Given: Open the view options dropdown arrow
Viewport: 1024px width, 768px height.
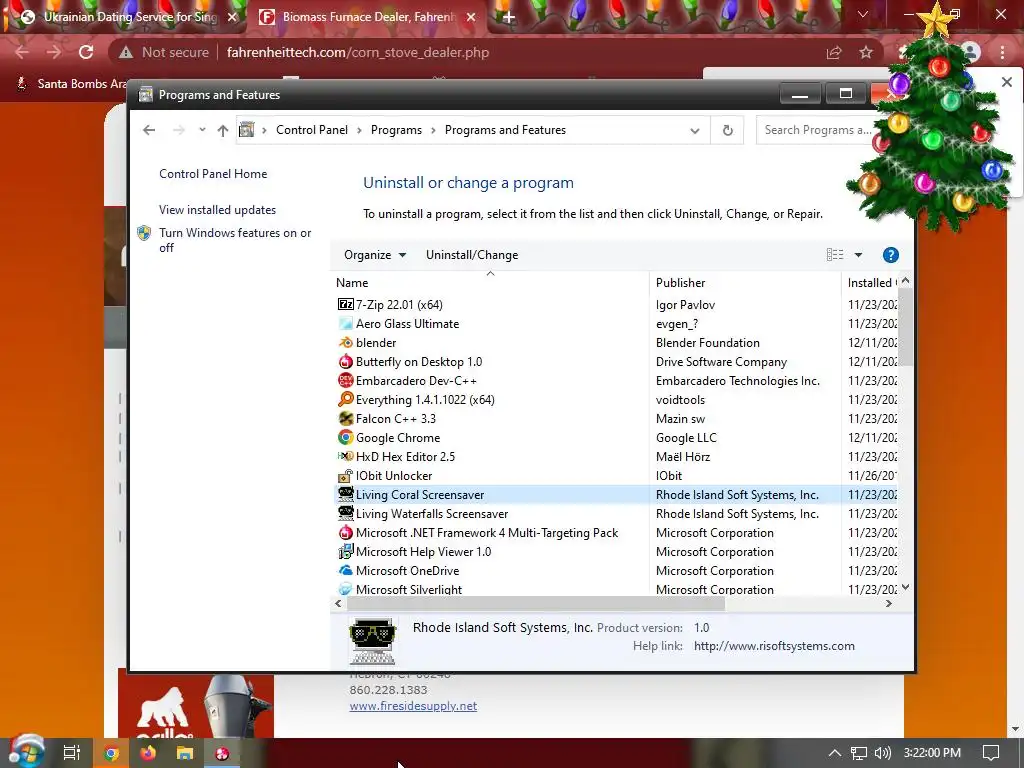Looking at the screenshot, I should 858,255.
